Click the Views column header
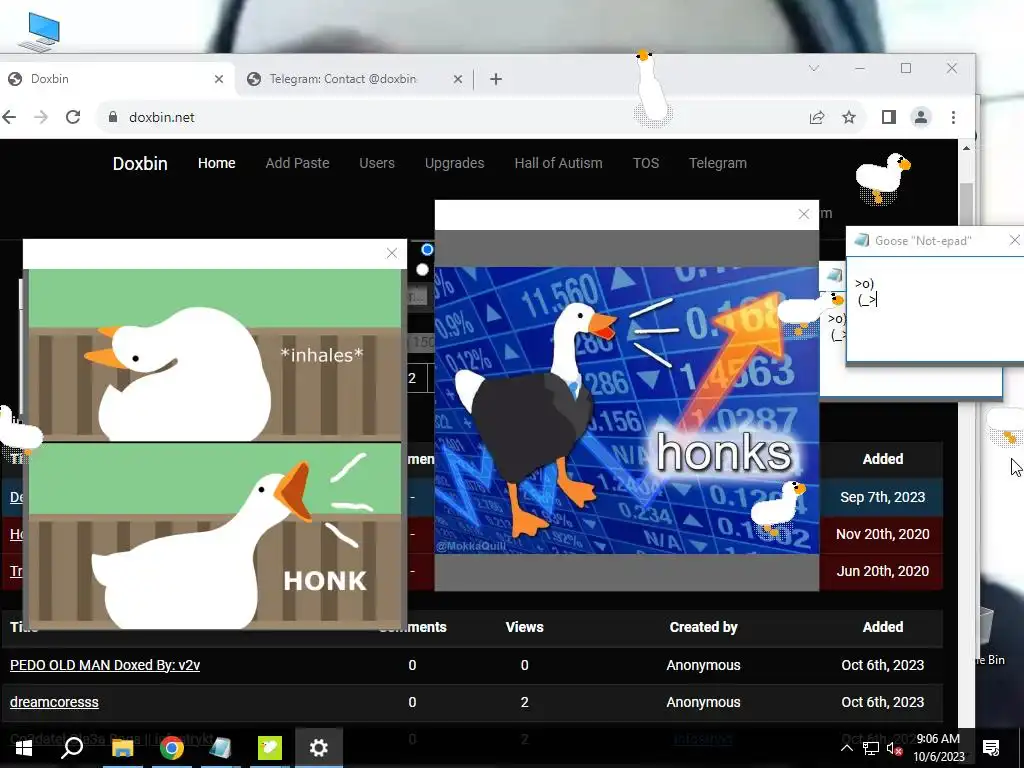This screenshot has width=1024, height=768. pos(524,627)
